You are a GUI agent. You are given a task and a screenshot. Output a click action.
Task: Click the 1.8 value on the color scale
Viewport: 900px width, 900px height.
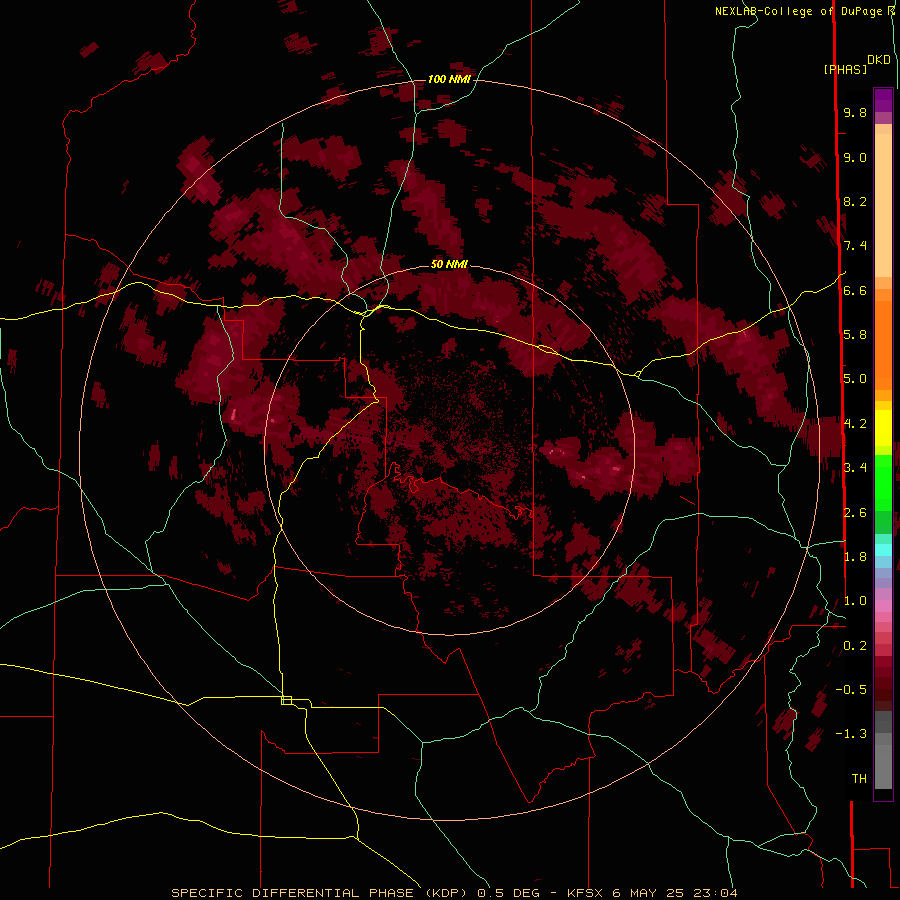click(855, 557)
